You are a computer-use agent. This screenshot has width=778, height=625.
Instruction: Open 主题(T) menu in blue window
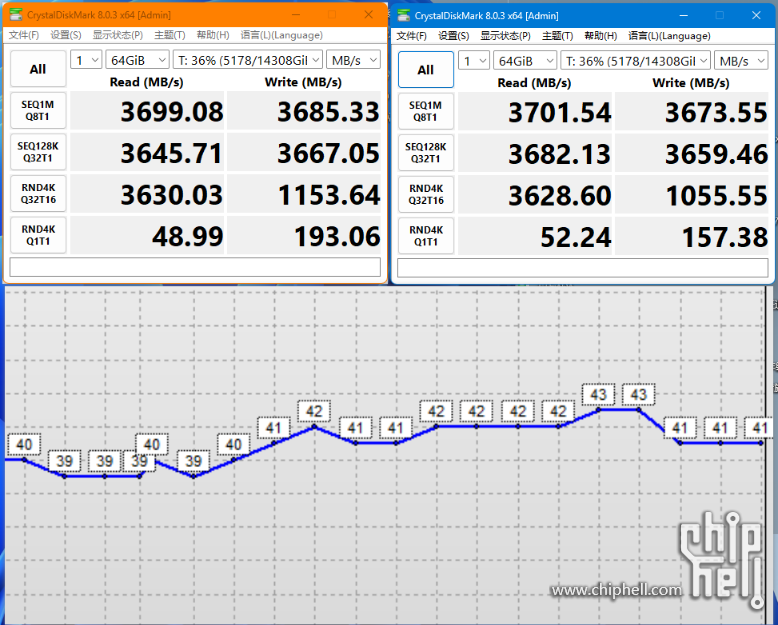(x=557, y=36)
